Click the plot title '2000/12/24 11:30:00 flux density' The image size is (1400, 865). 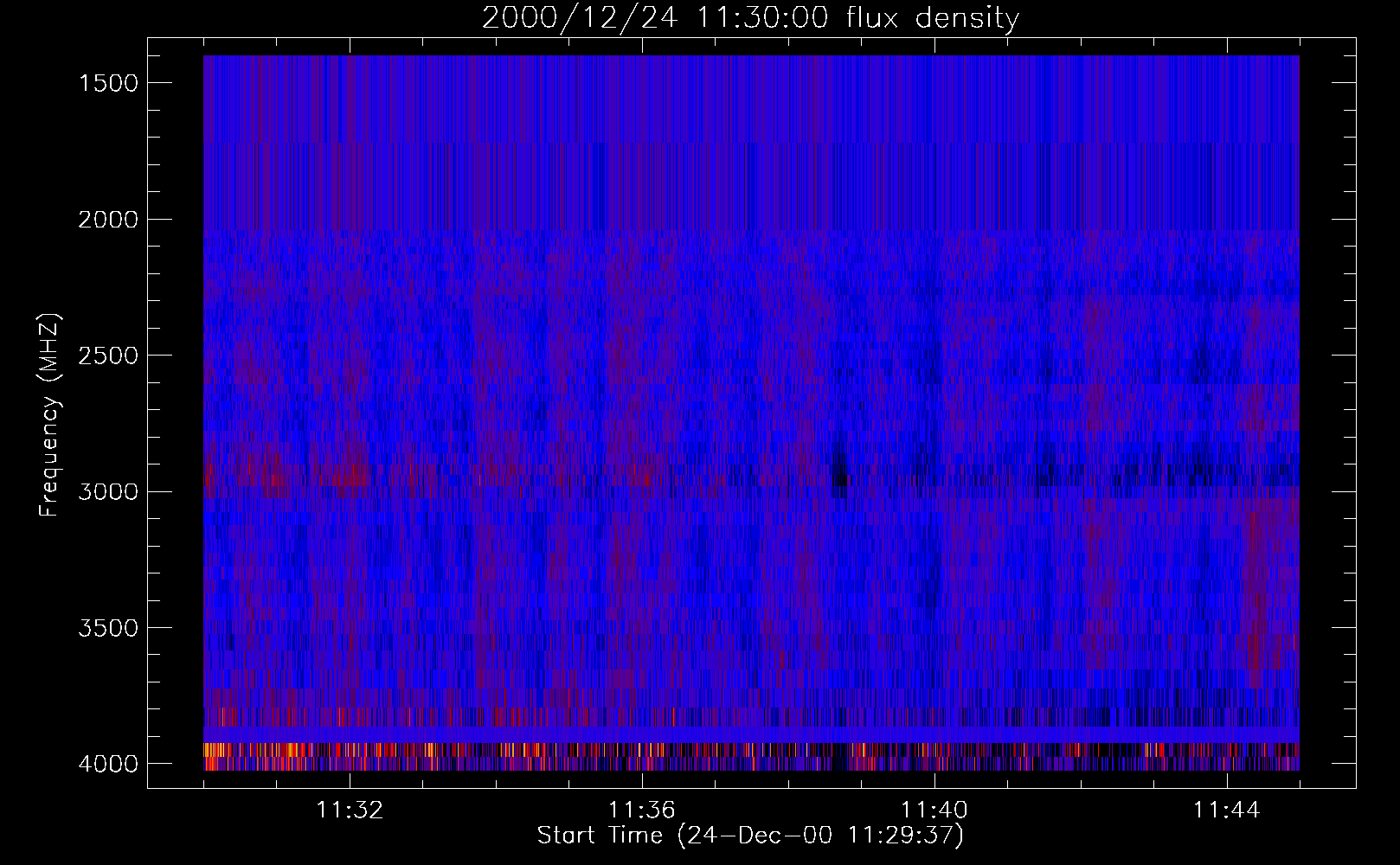click(750, 18)
